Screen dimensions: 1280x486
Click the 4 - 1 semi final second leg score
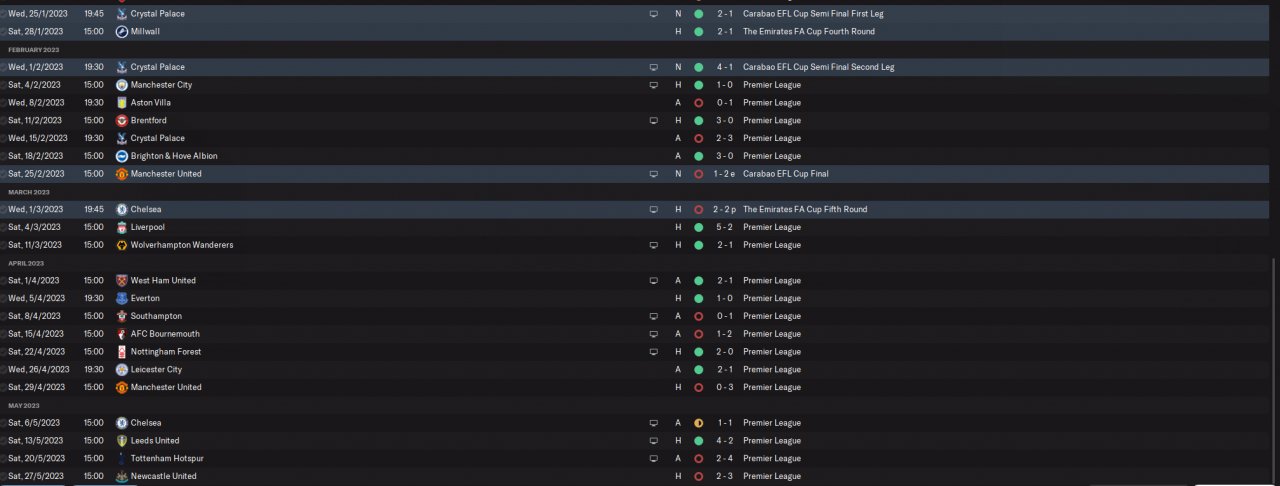tap(725, 67)
